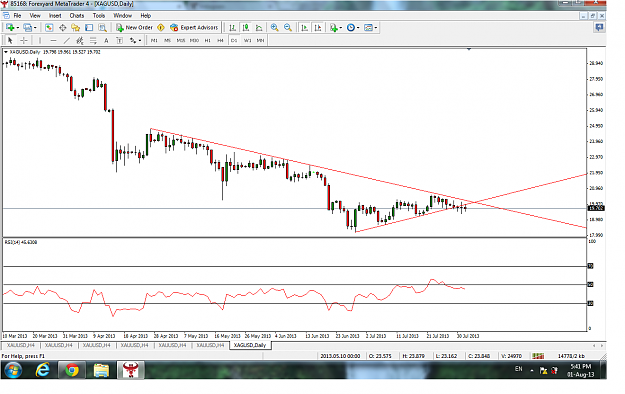Switch timeframe to H4
The height and width of the screenshot is (394, 625).
point(220,40)
